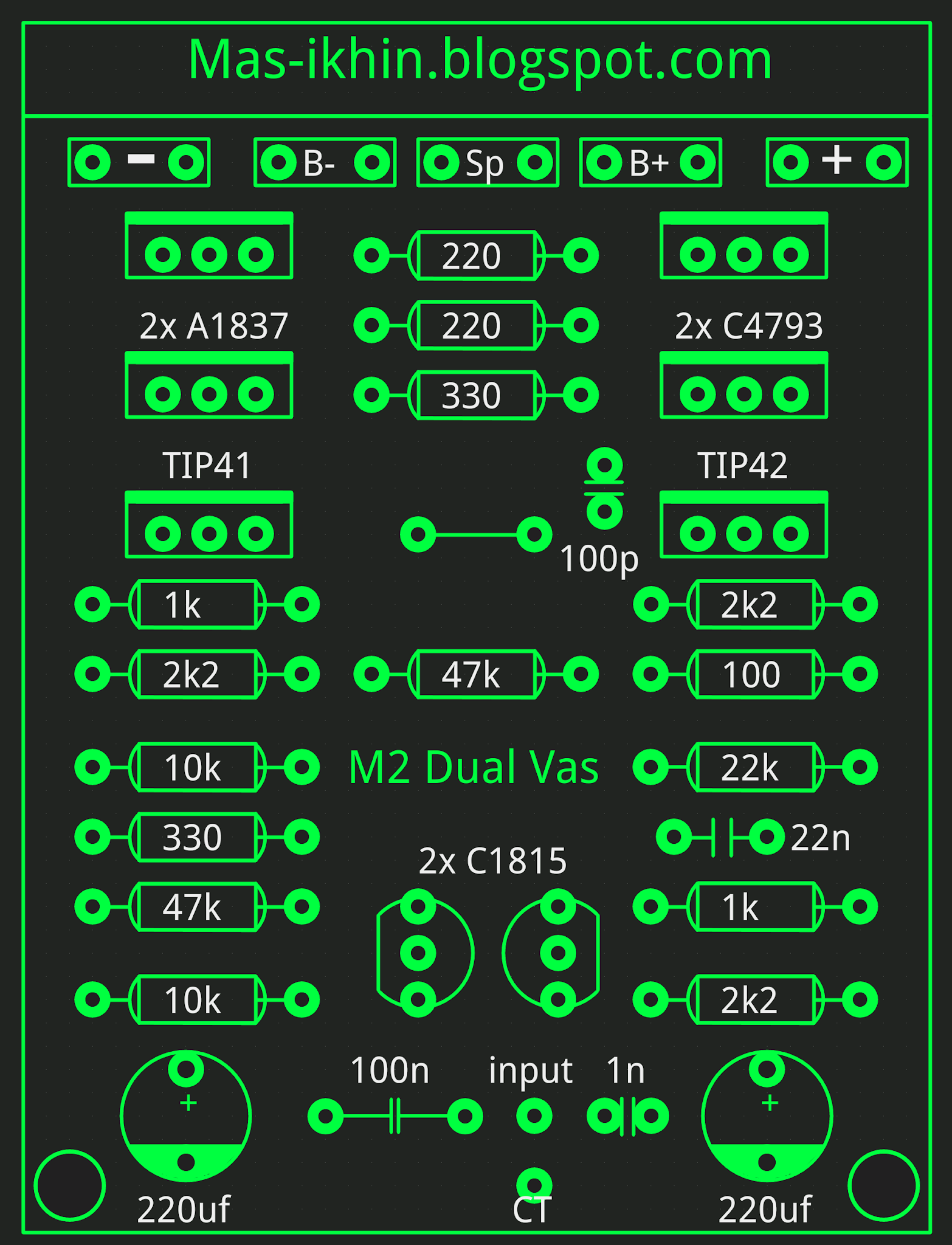
Task: Click the CT pad
Action: click(534, 1185)
